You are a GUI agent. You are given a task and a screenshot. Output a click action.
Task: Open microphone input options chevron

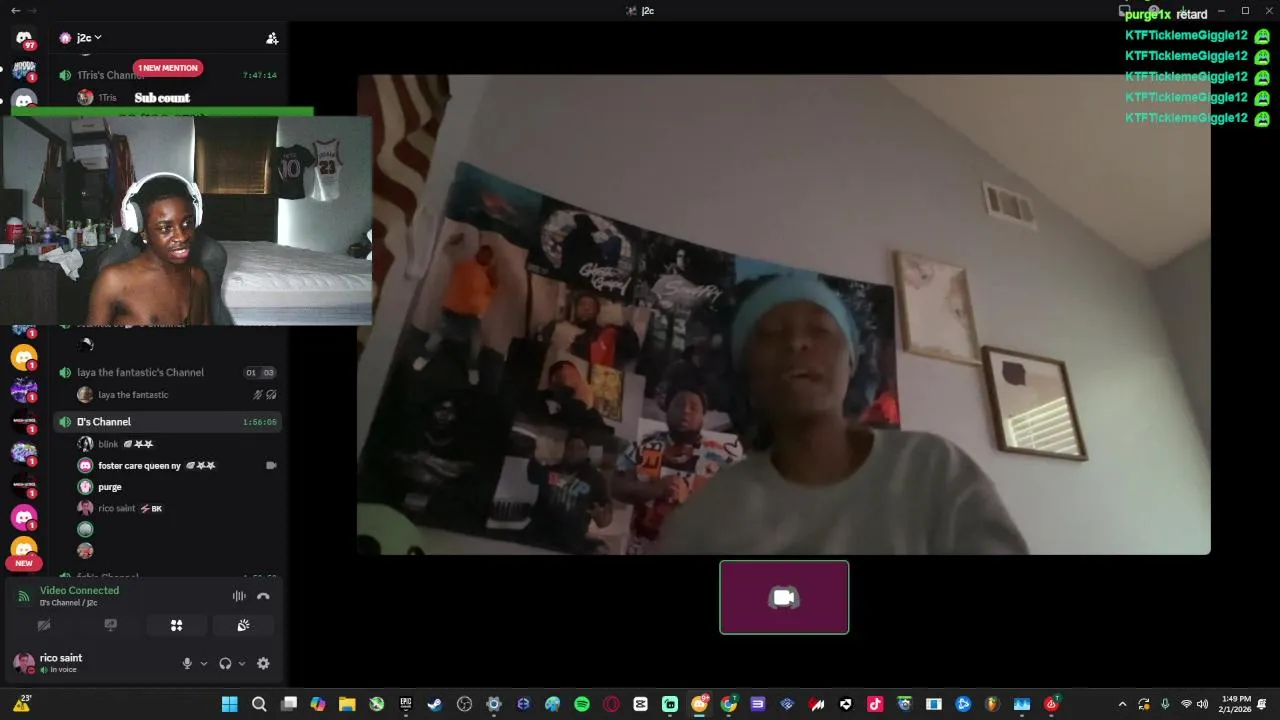tap(204, 663)
